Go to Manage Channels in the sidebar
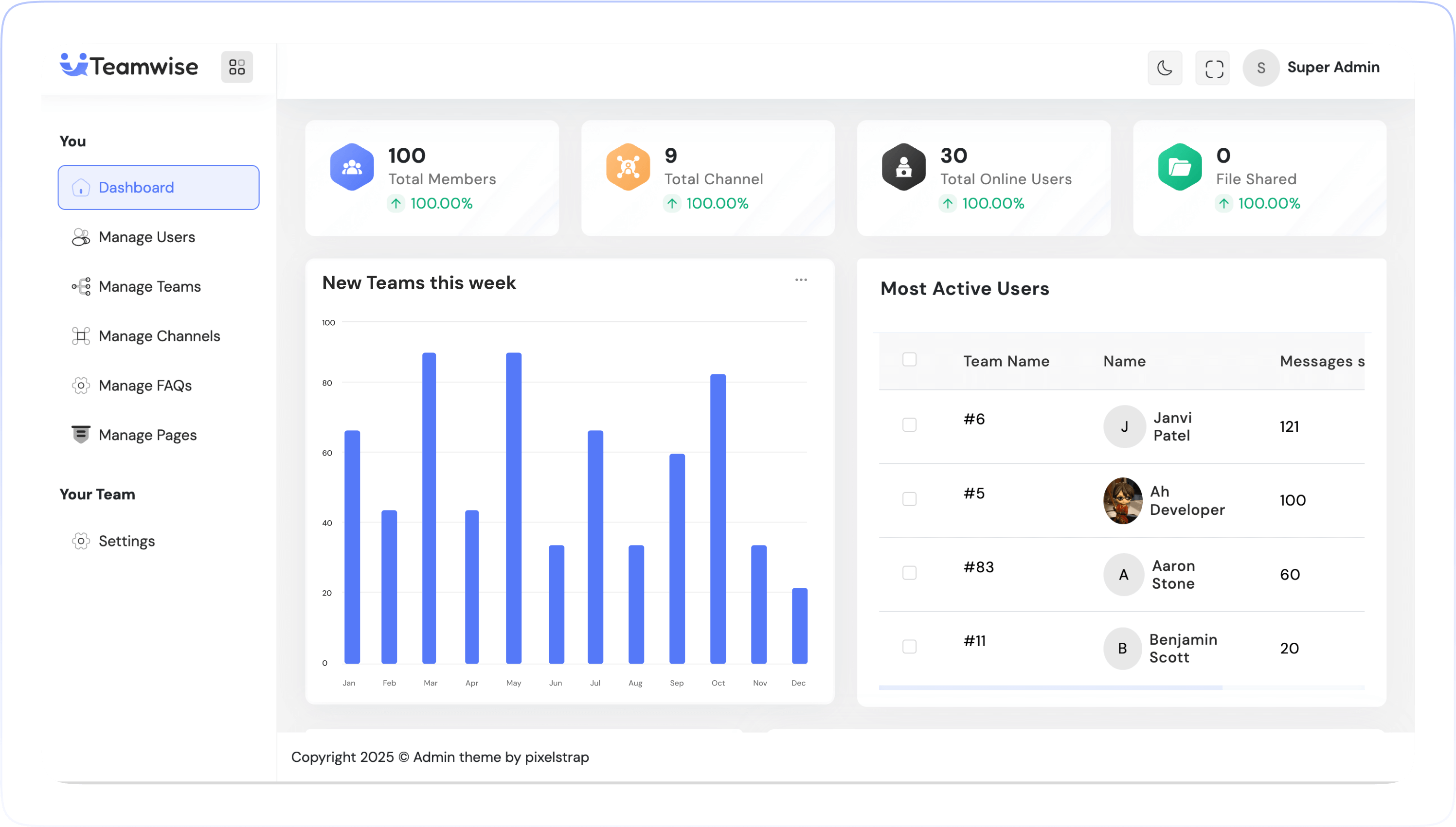1456x827 pixels. click(159, 335)
